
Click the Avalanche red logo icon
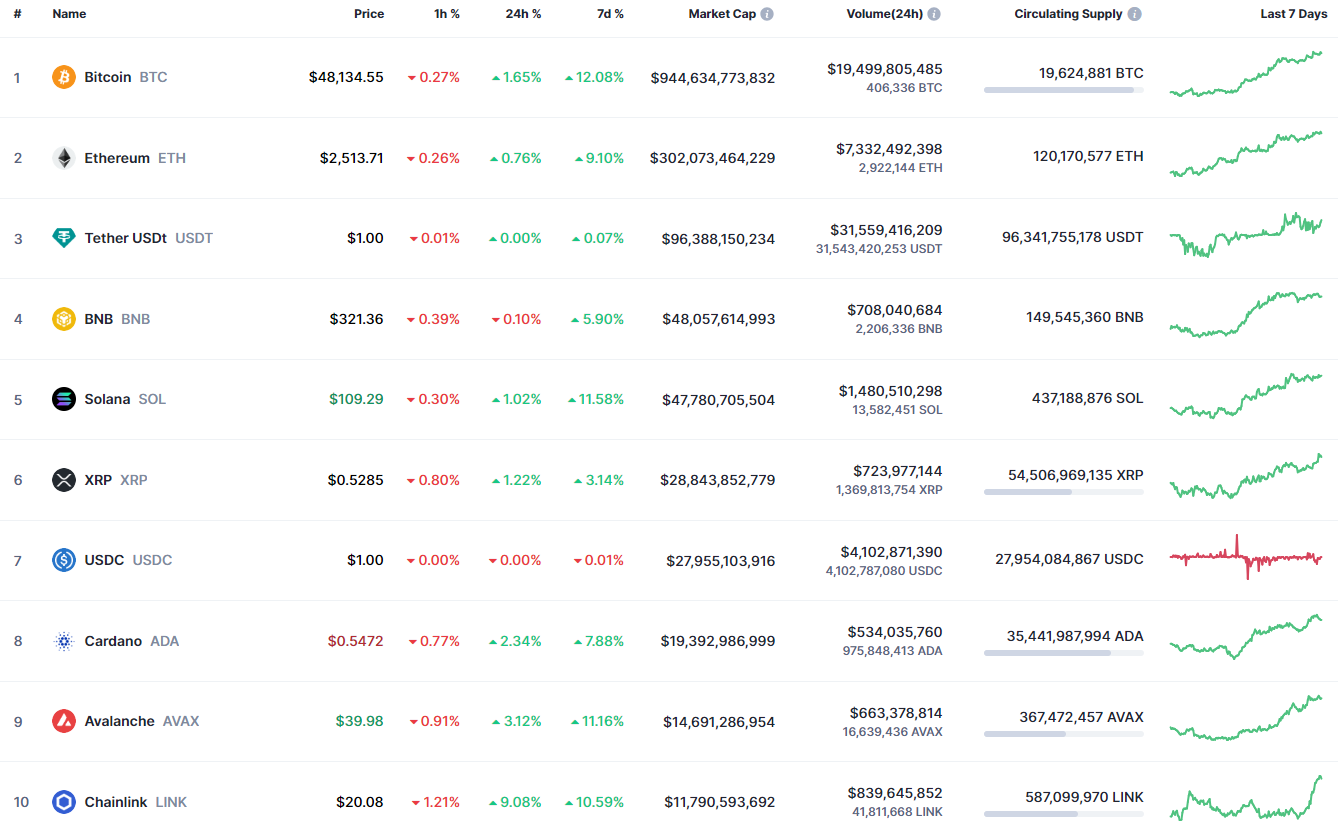(64, 721)
